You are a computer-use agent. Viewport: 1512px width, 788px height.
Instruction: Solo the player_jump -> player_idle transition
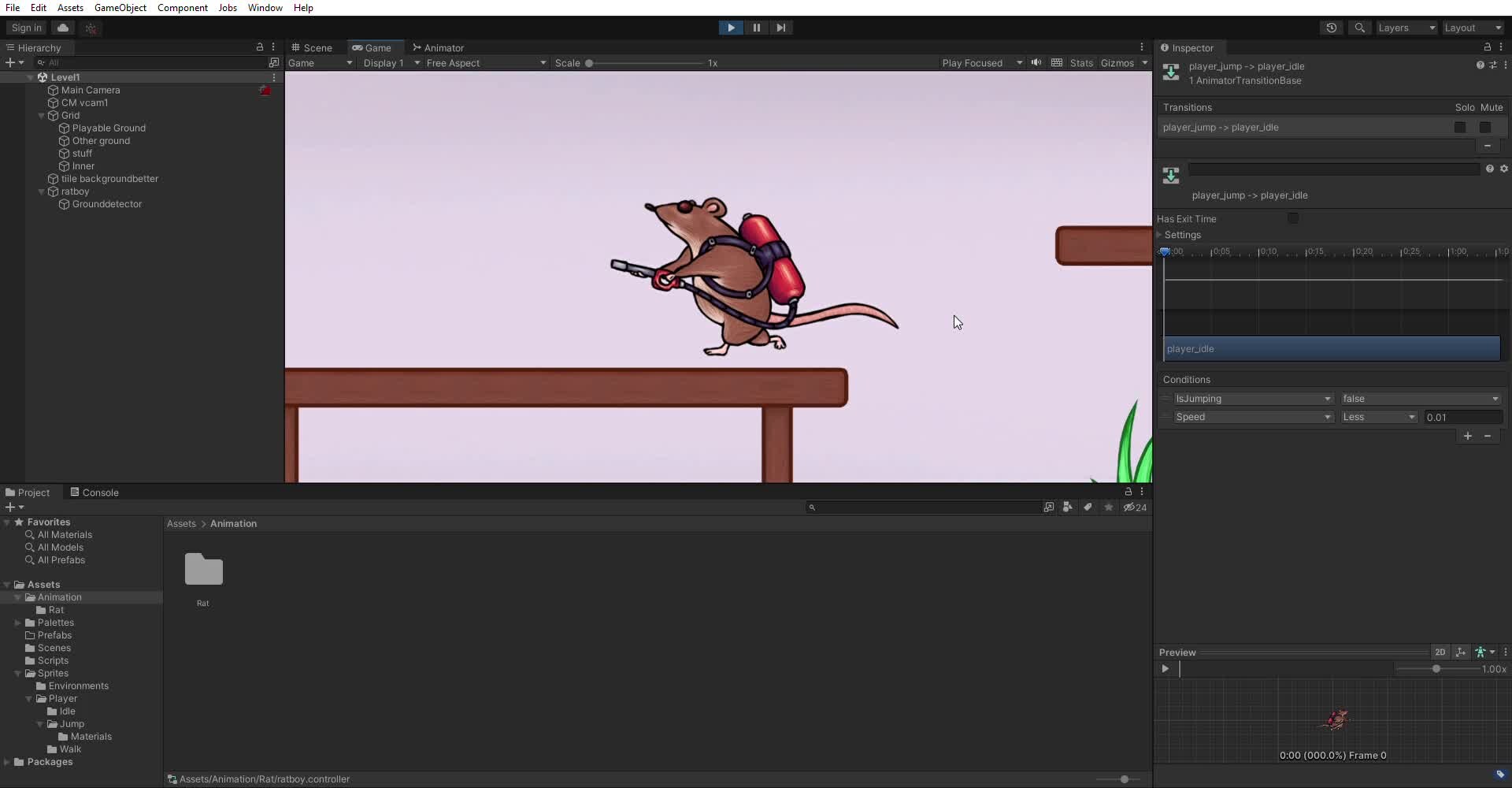click(1460, 127)
